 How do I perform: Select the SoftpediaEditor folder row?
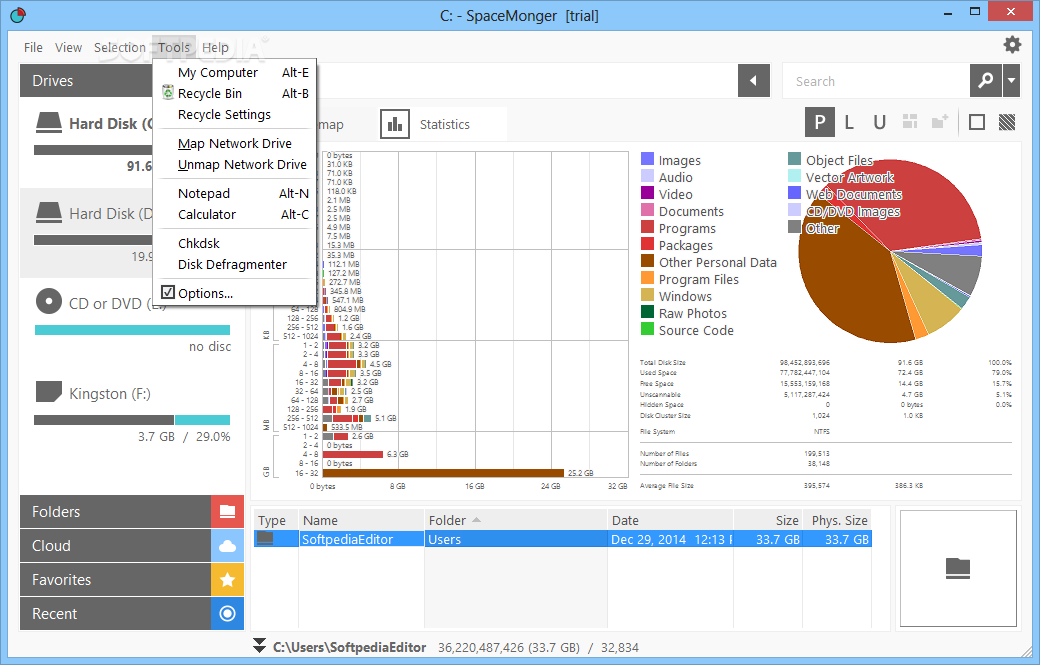(562, 539)
